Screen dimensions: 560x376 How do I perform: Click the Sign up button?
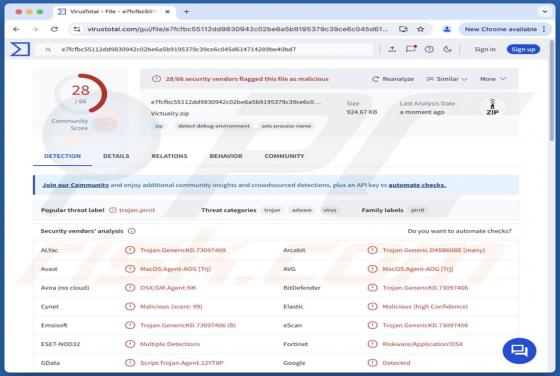(523, 49)
